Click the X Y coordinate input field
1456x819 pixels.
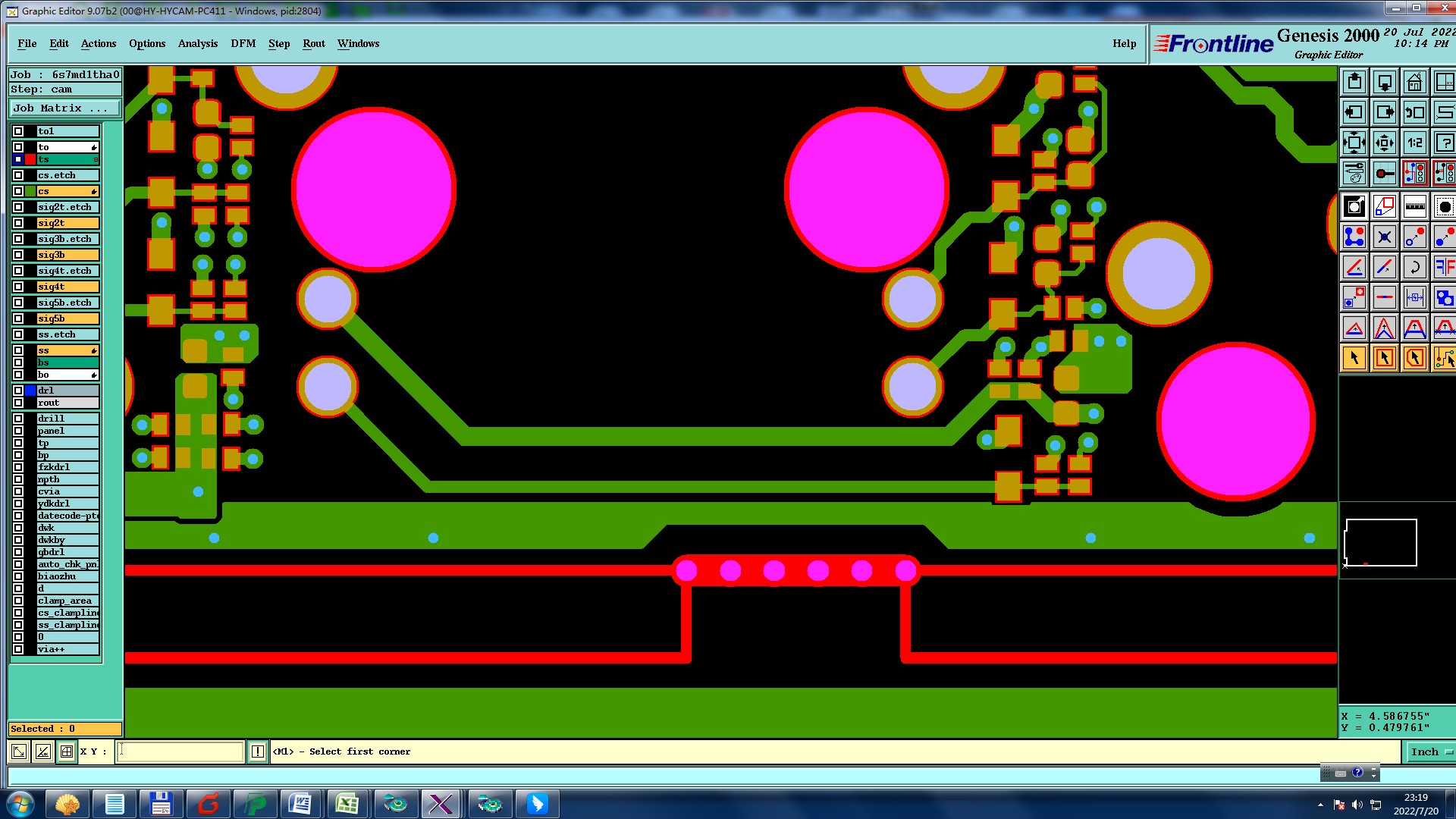coord(180,752)
